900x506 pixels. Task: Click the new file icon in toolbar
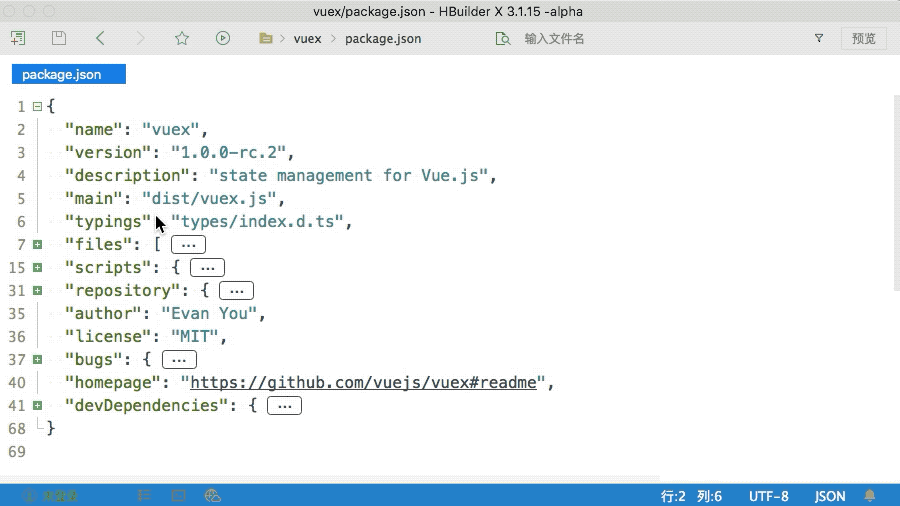pos(18,38)
